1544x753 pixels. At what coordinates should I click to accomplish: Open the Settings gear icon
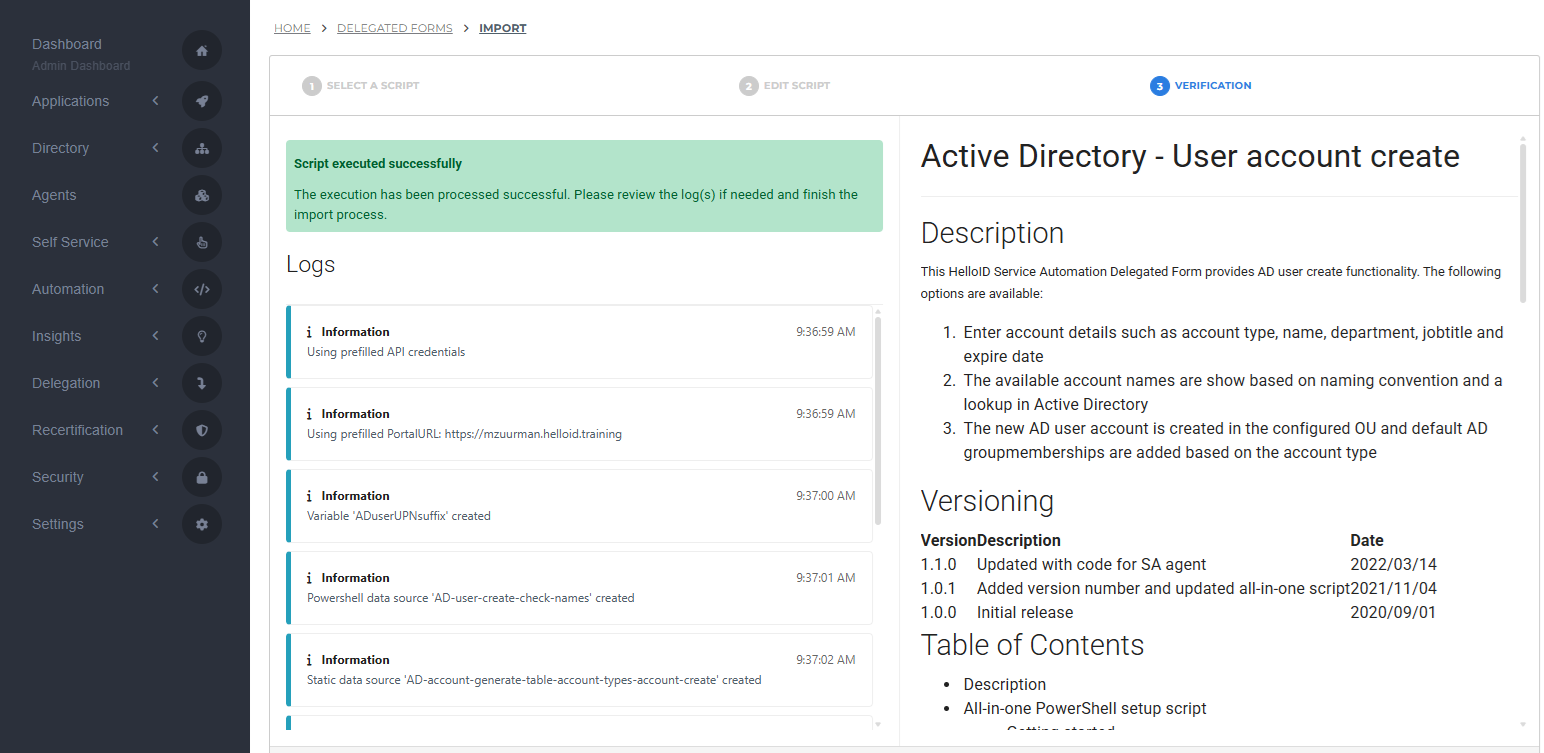(202, 524)
